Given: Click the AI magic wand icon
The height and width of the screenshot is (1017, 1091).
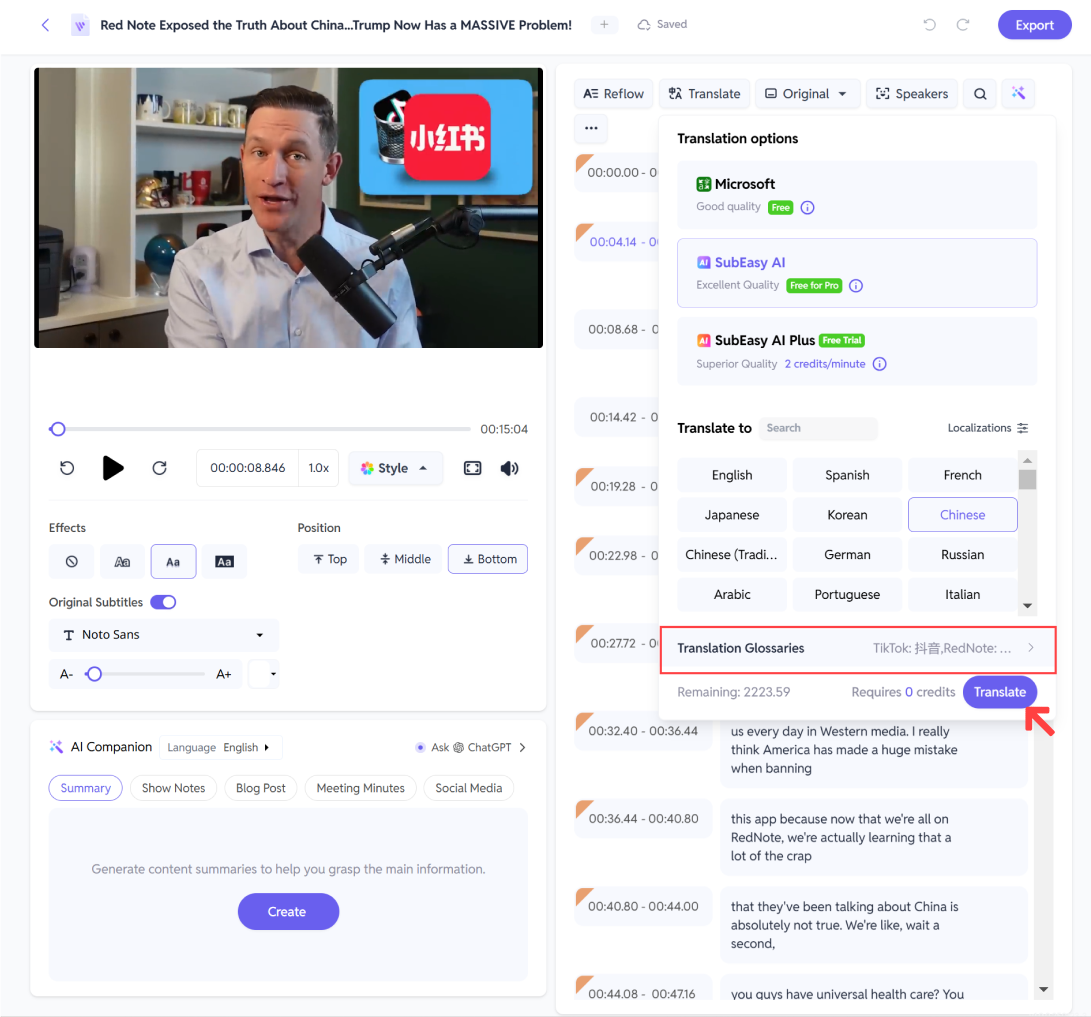Looking at the screenshot, I should [x=1018, y=93].
